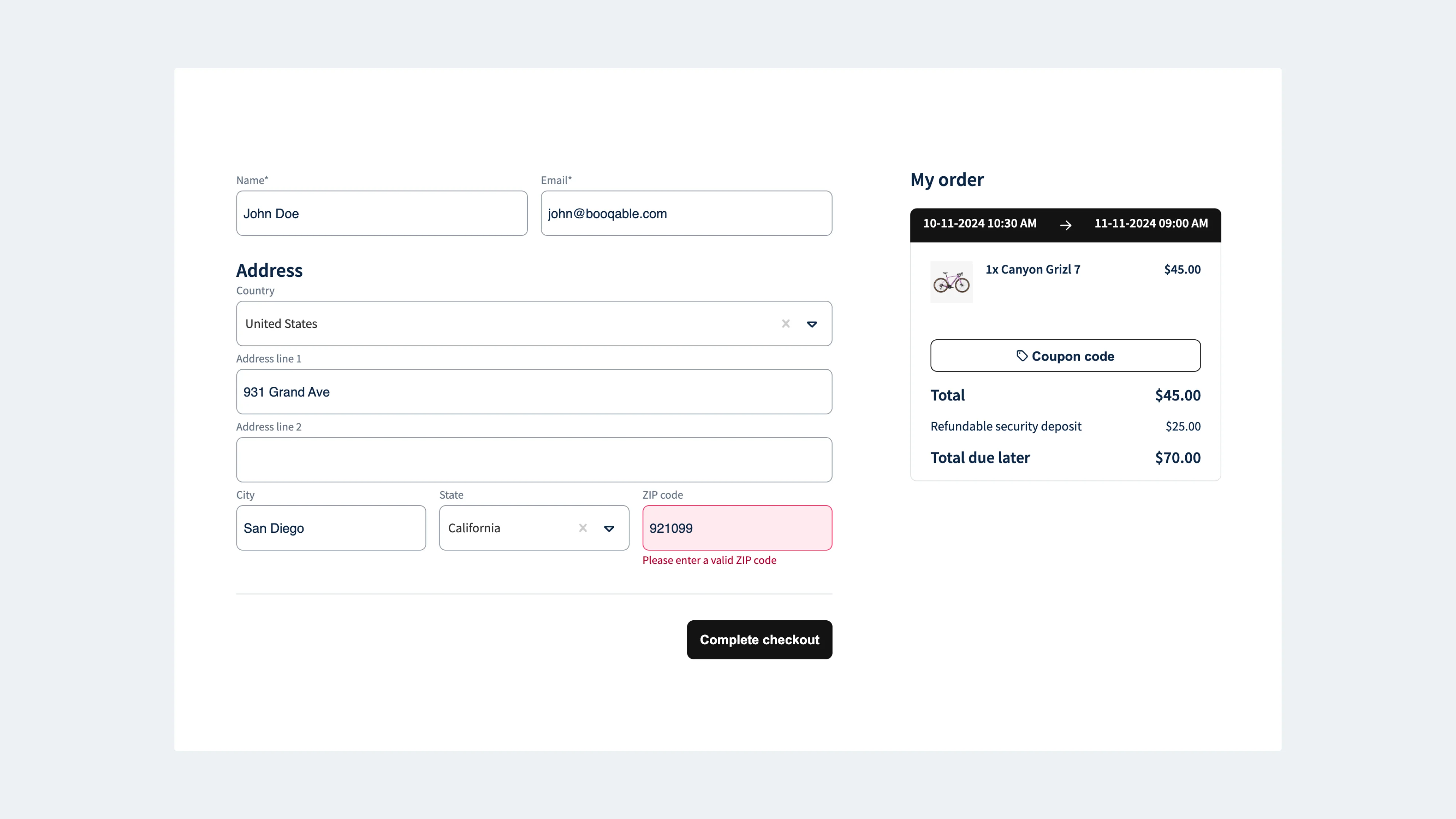Click the Refundable security deposit label
This screenshot has width=1456, height=819.
(1005, 426)
